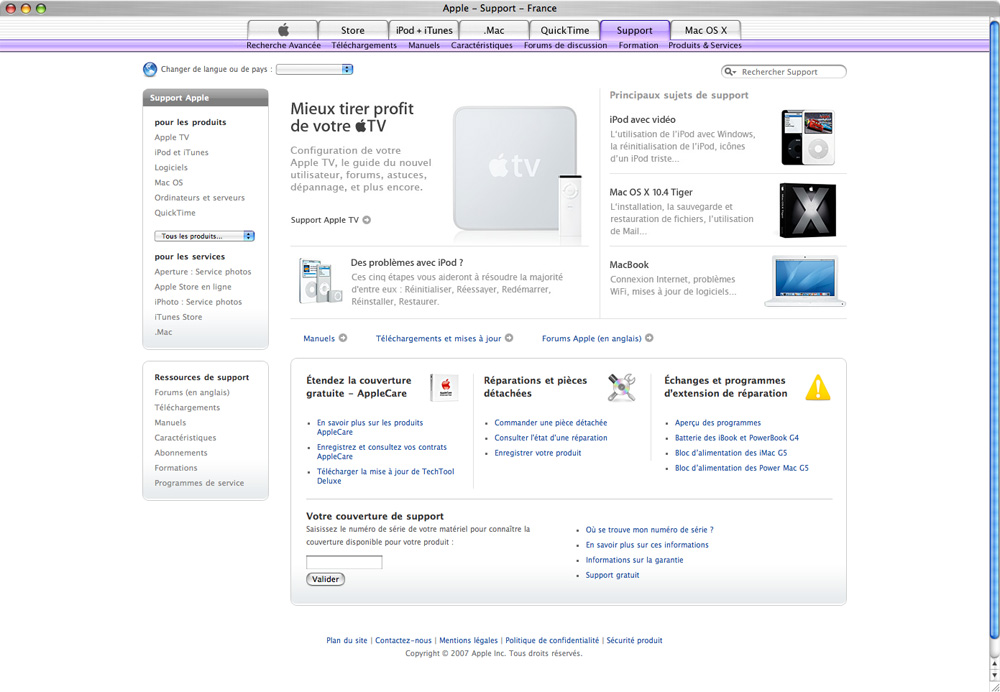Image resolution: width=1000 pixels, height=692 pixels.
Task: Click the Mac OS X 10.4 Tiger heading
Action: 651,193
